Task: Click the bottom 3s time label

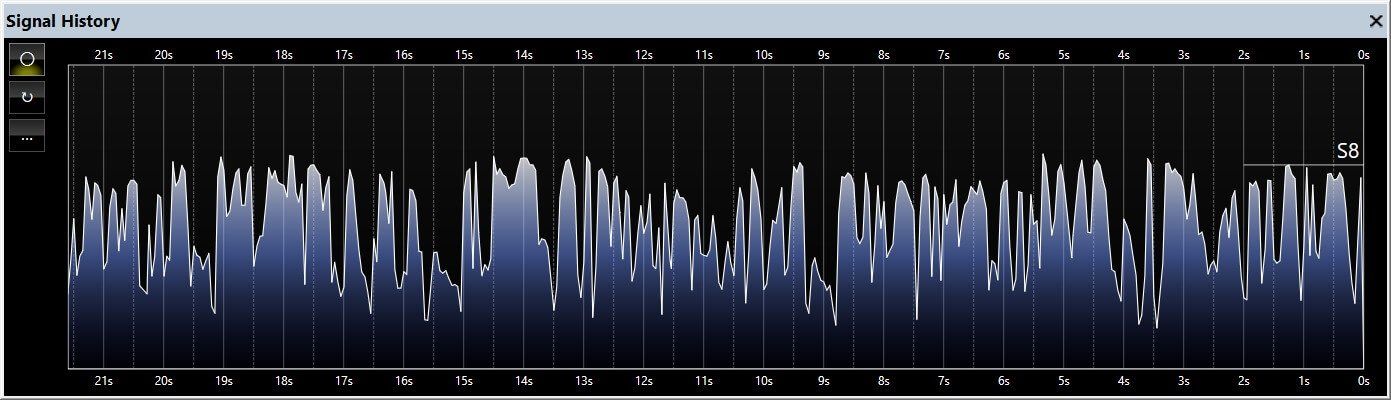Action: [x=1183, y=381]
